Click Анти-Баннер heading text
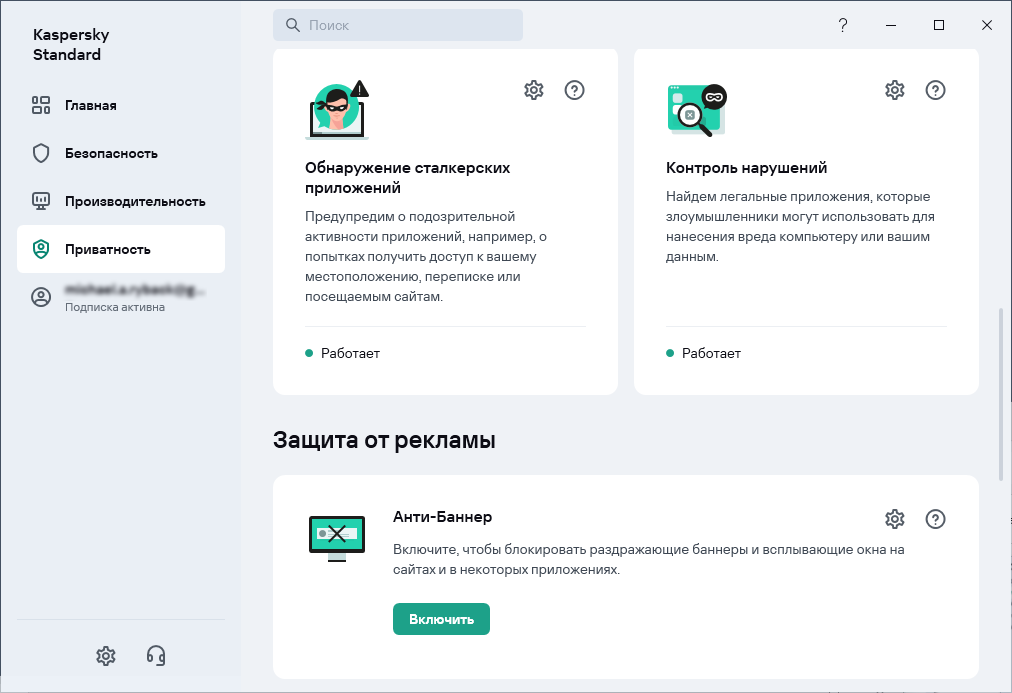Viewport: 1012px width, 693px height. tap(443, 517)
